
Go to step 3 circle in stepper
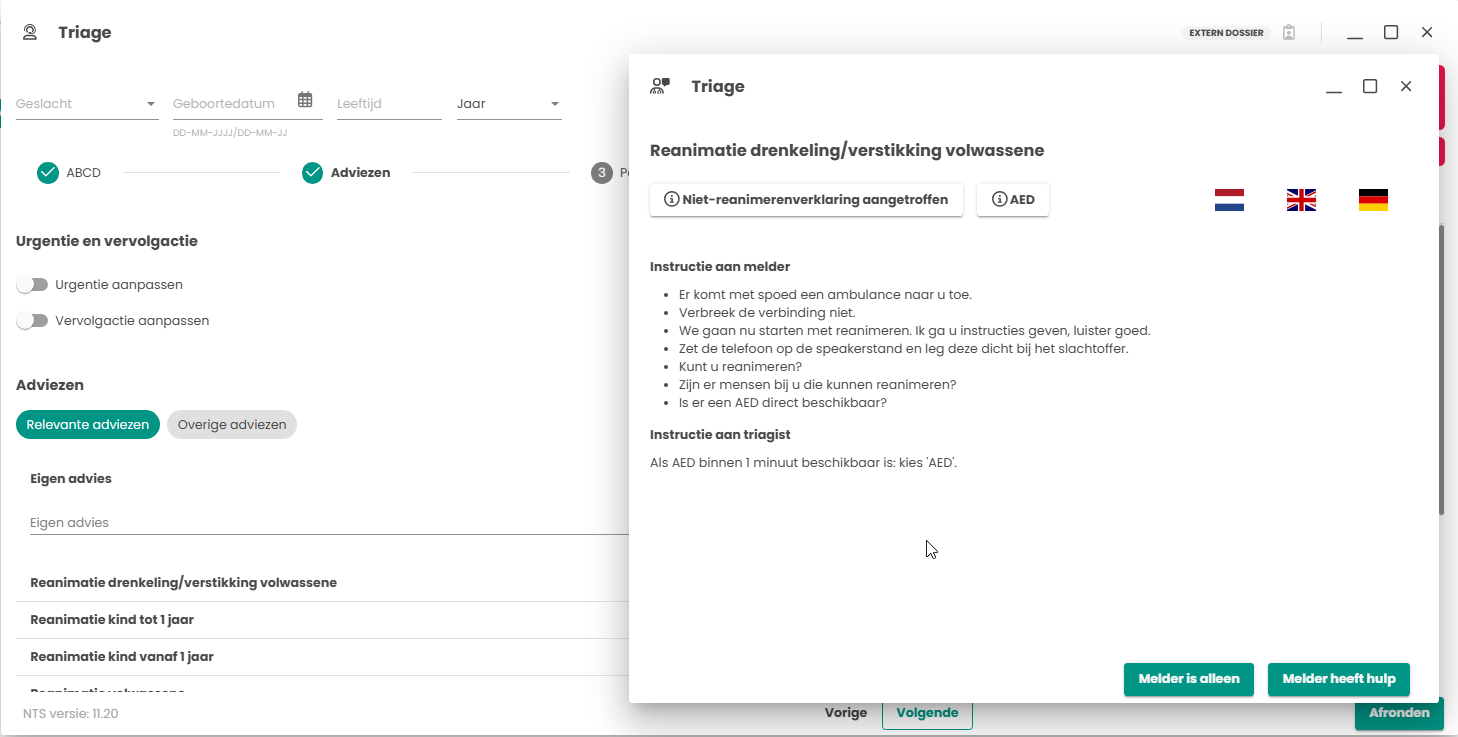point(601,173)
